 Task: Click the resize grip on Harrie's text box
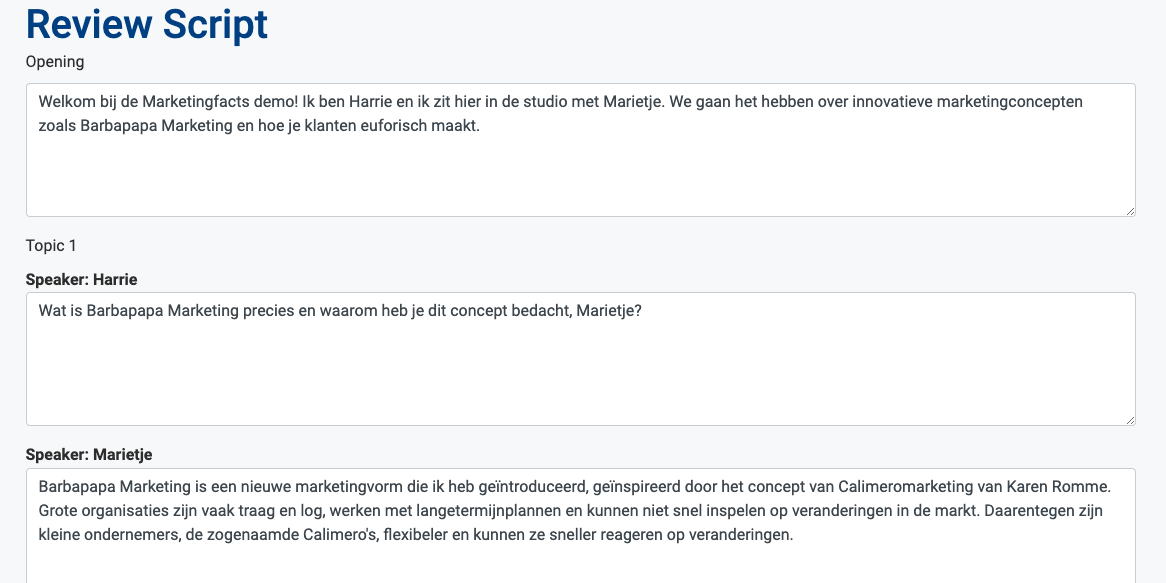pyautogui.click(x=1129, y=419)
